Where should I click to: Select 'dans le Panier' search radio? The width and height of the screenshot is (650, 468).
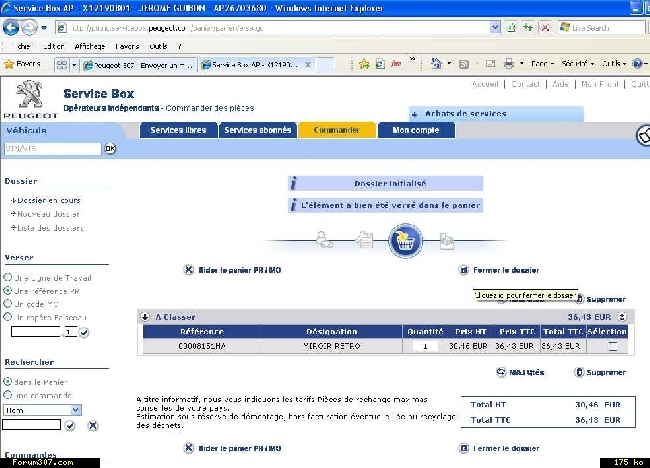pos(7,381)
